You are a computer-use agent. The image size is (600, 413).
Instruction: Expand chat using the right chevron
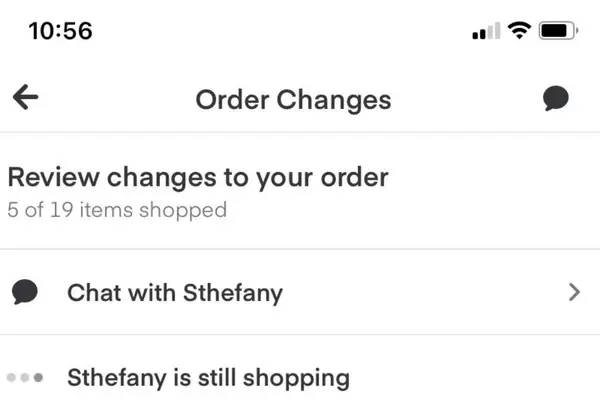click(574, 292)
